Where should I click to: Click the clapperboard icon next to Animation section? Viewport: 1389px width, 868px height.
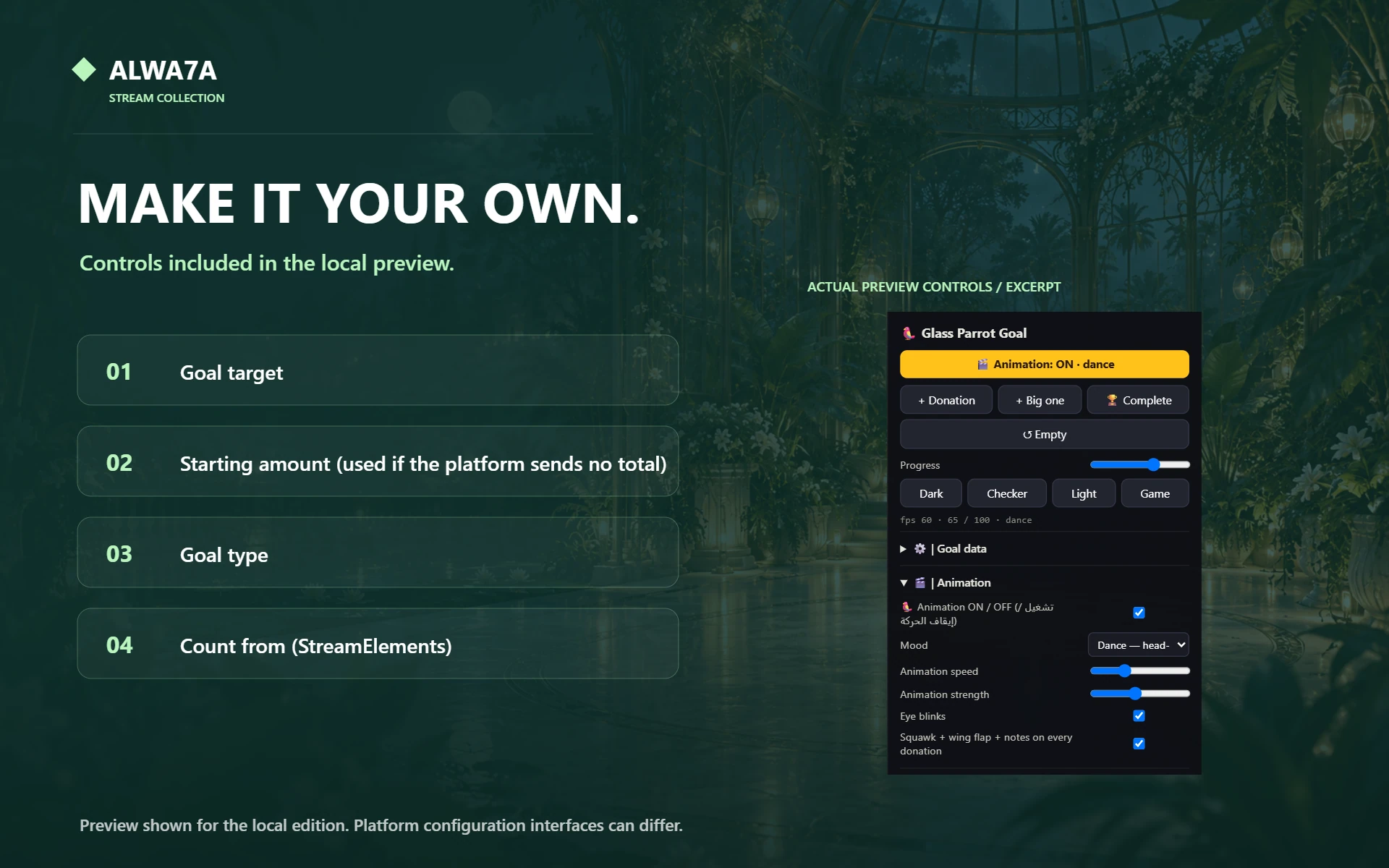[x=919, y=583]
